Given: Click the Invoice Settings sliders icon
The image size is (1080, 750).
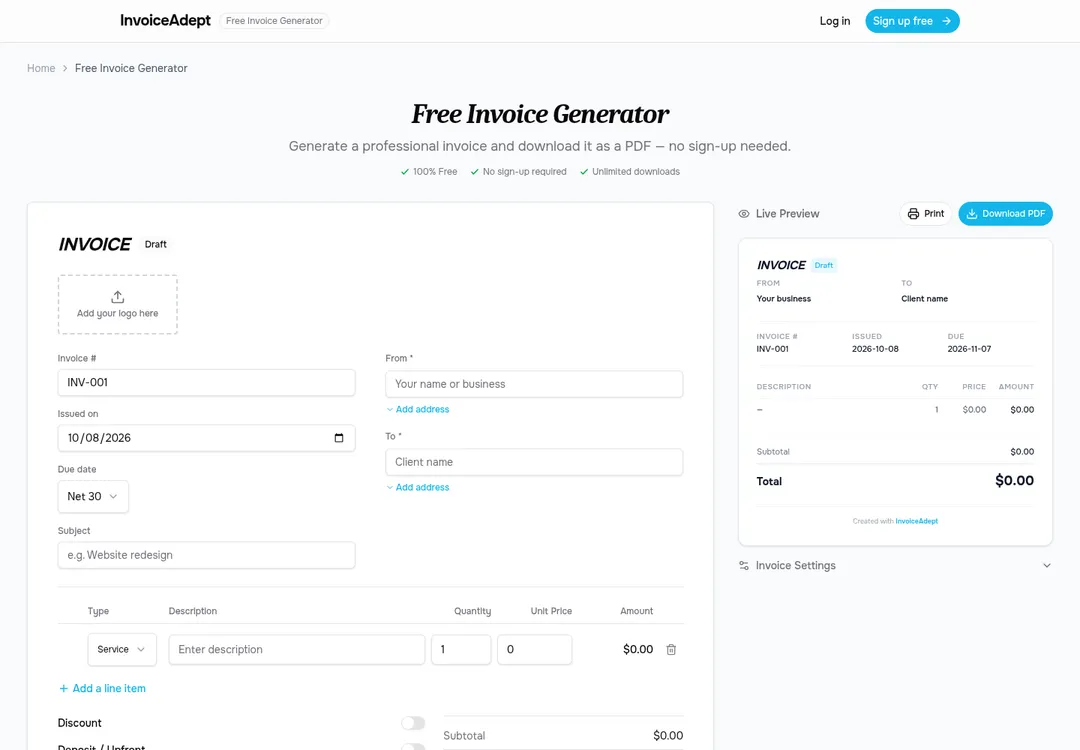Looking at the screenshot, I should point(744,565).
